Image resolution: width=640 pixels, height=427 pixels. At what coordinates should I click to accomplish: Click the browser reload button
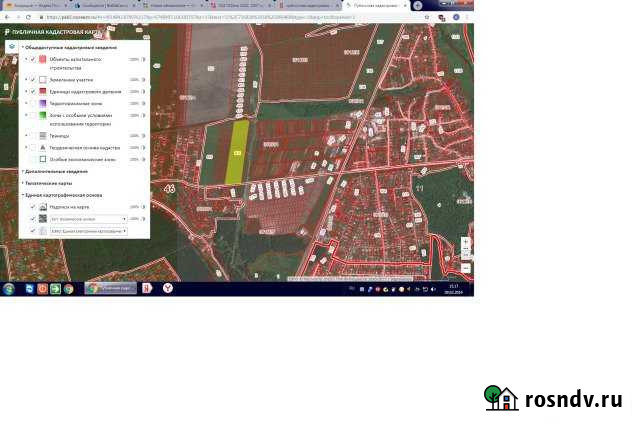[27, 17]
